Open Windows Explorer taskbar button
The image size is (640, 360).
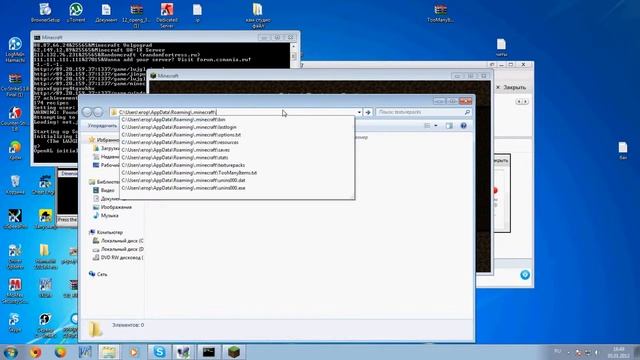[109, 352]
